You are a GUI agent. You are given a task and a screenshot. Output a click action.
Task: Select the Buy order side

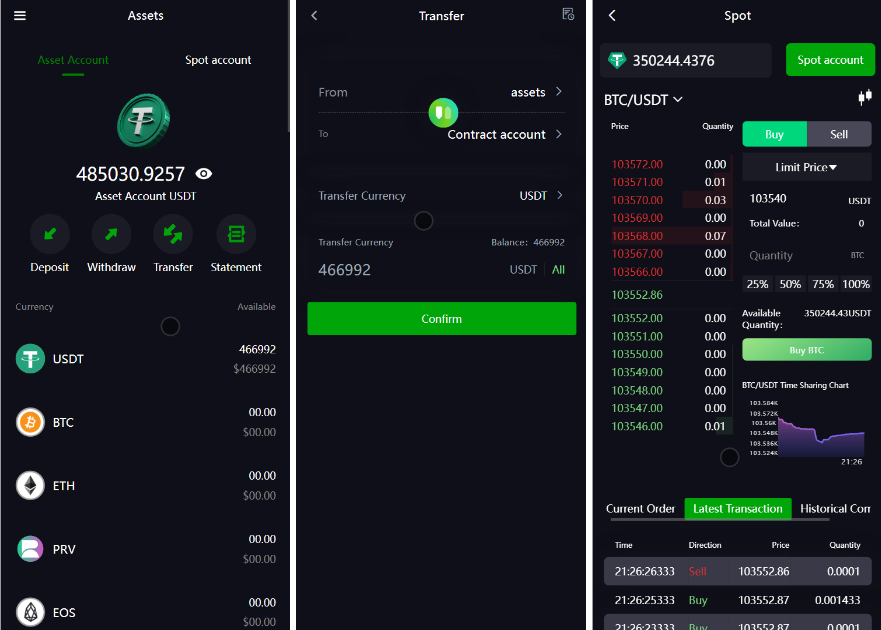[x=774, y=134]
